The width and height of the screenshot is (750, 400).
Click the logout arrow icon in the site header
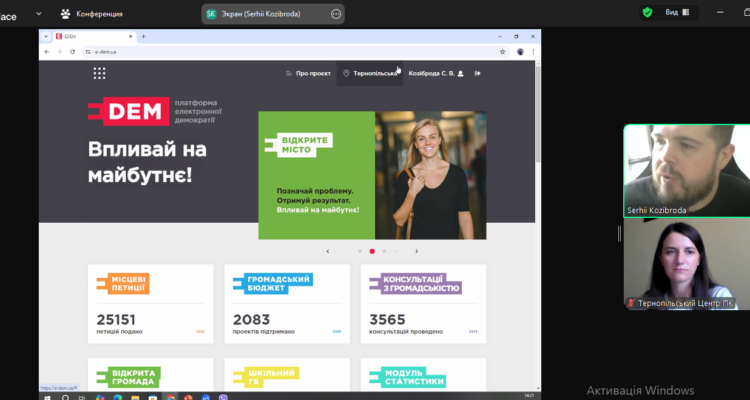tap(477, 73)
